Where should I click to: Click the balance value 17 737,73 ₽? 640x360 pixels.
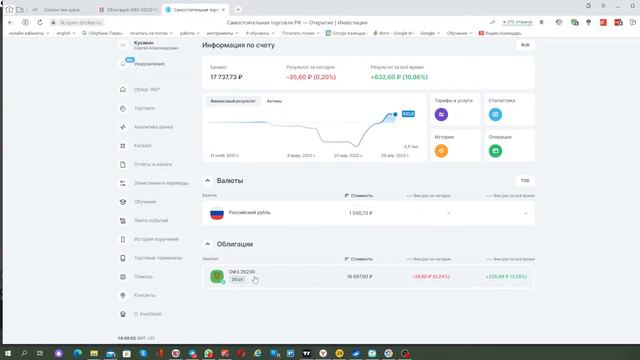[x=226, y=77]
